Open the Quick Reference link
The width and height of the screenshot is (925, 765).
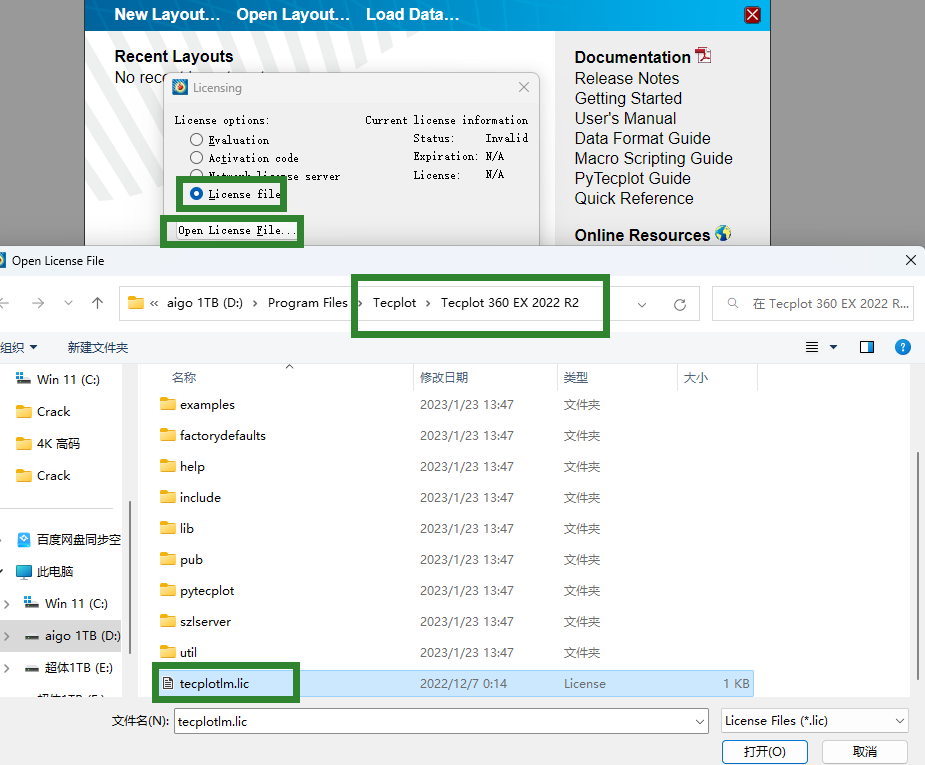(634, 199)
